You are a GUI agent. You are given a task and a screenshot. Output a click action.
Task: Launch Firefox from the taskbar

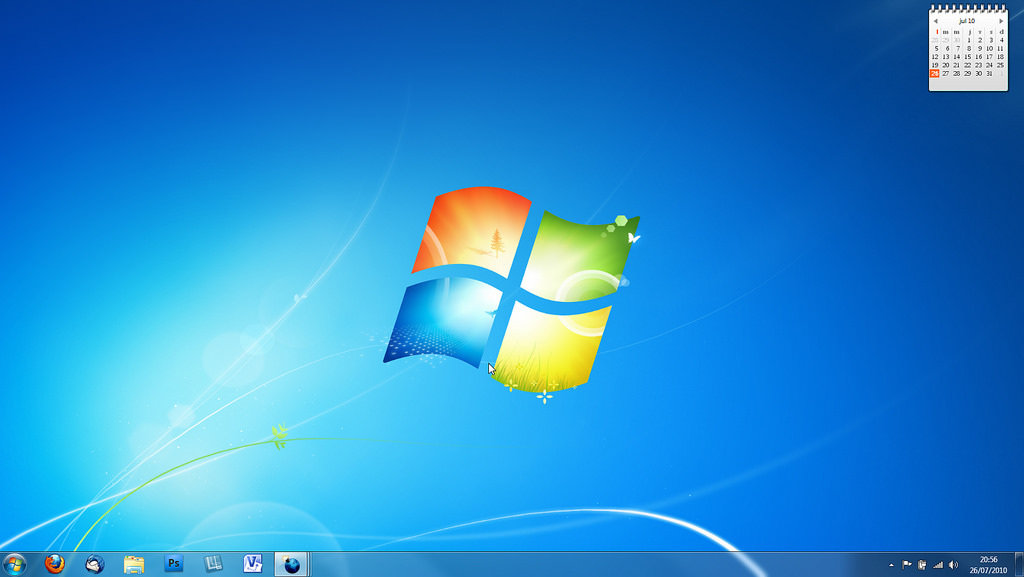pos(55,563)
